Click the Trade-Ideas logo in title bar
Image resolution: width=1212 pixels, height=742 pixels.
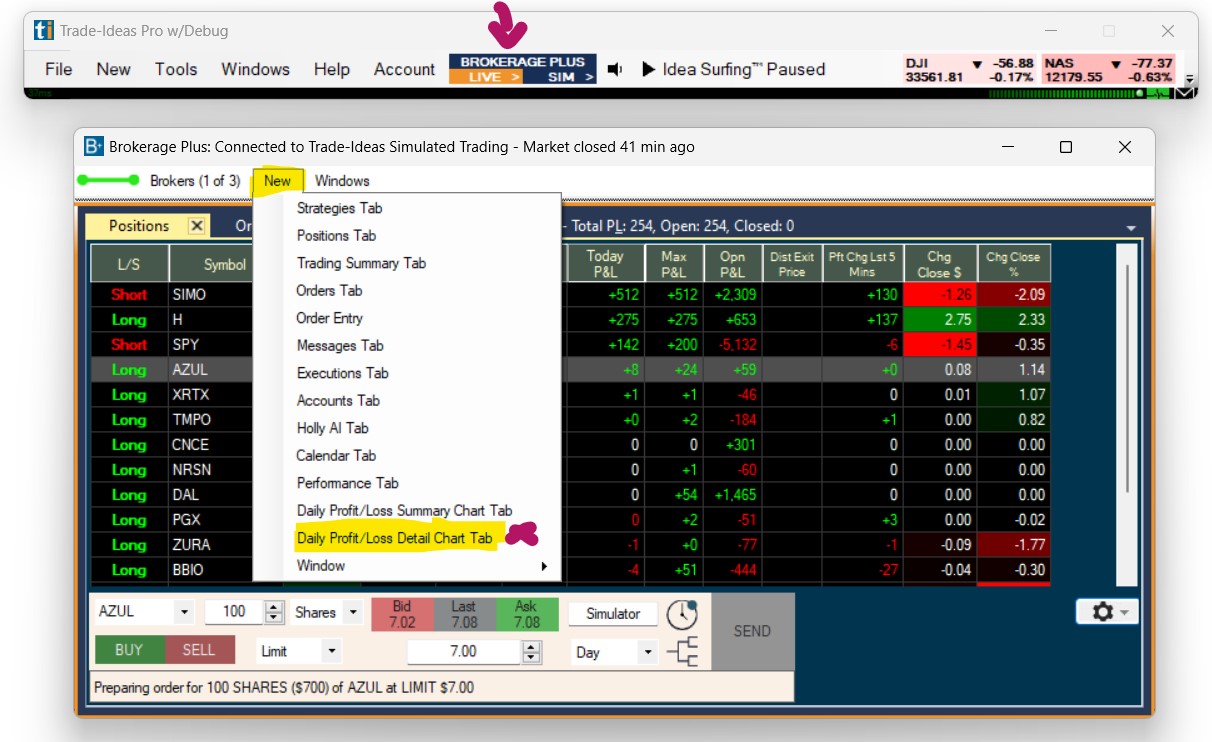tap(43, 31)
